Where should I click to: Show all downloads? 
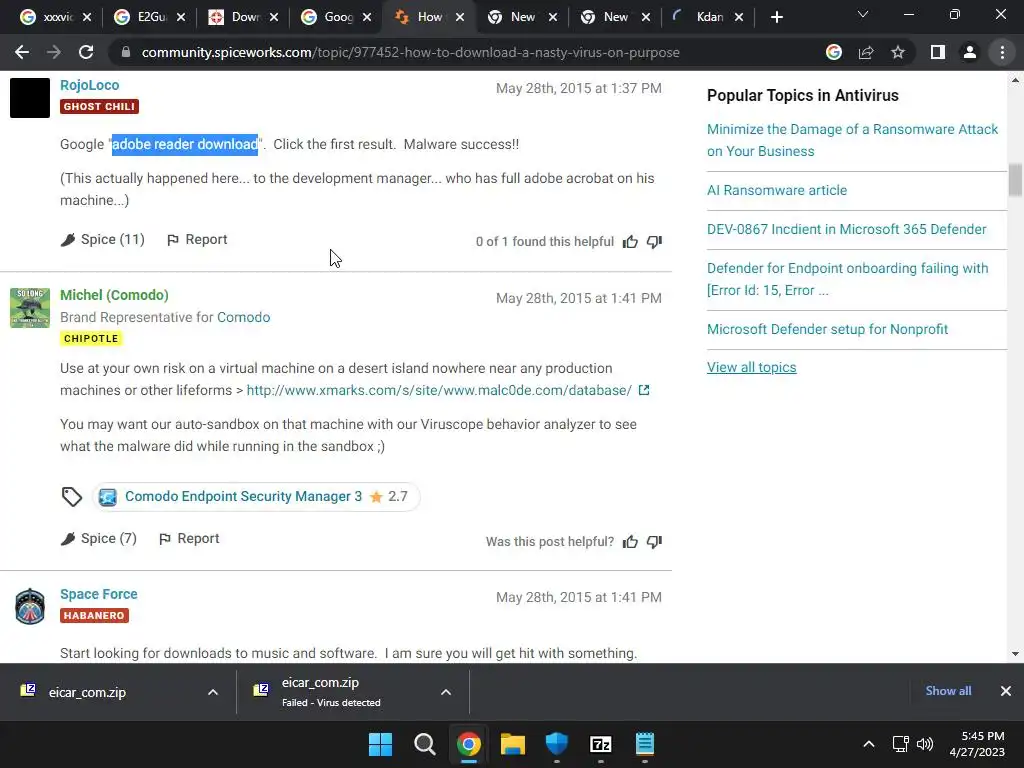[948, 691]
